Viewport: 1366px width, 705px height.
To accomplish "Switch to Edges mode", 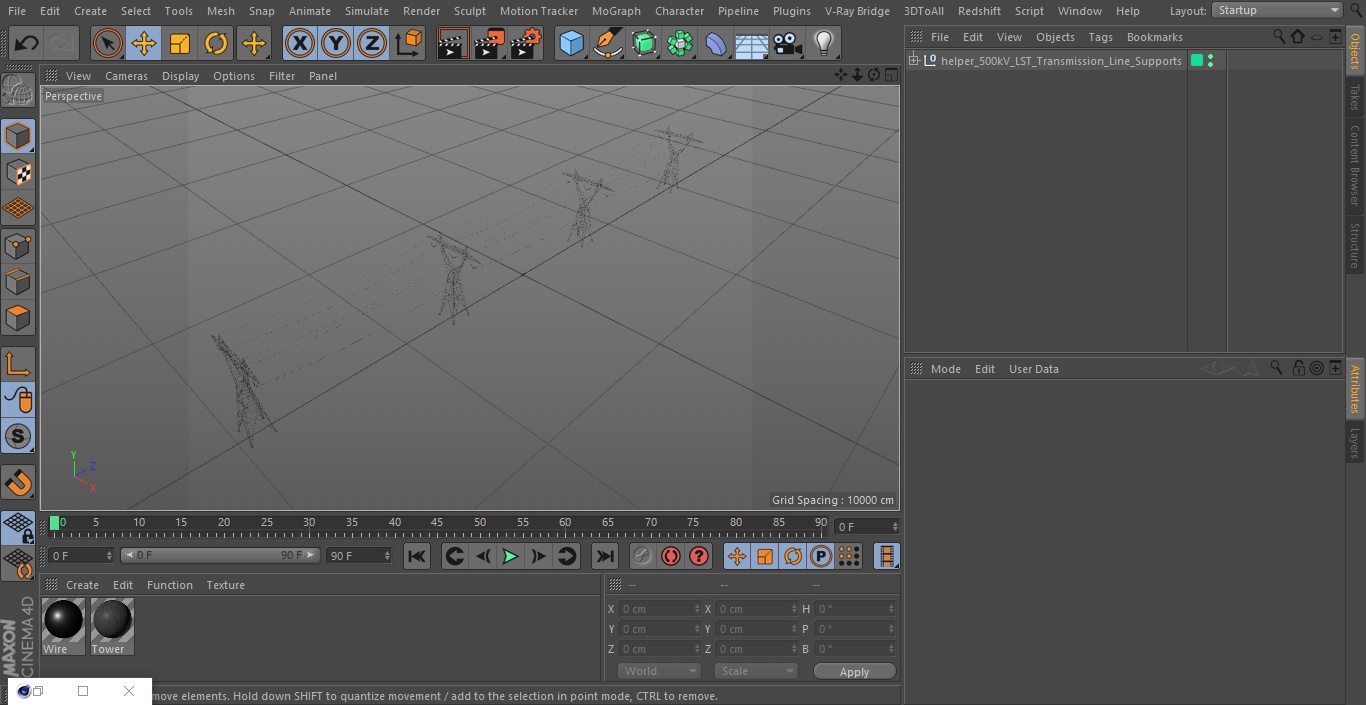I will click(18, 281).
